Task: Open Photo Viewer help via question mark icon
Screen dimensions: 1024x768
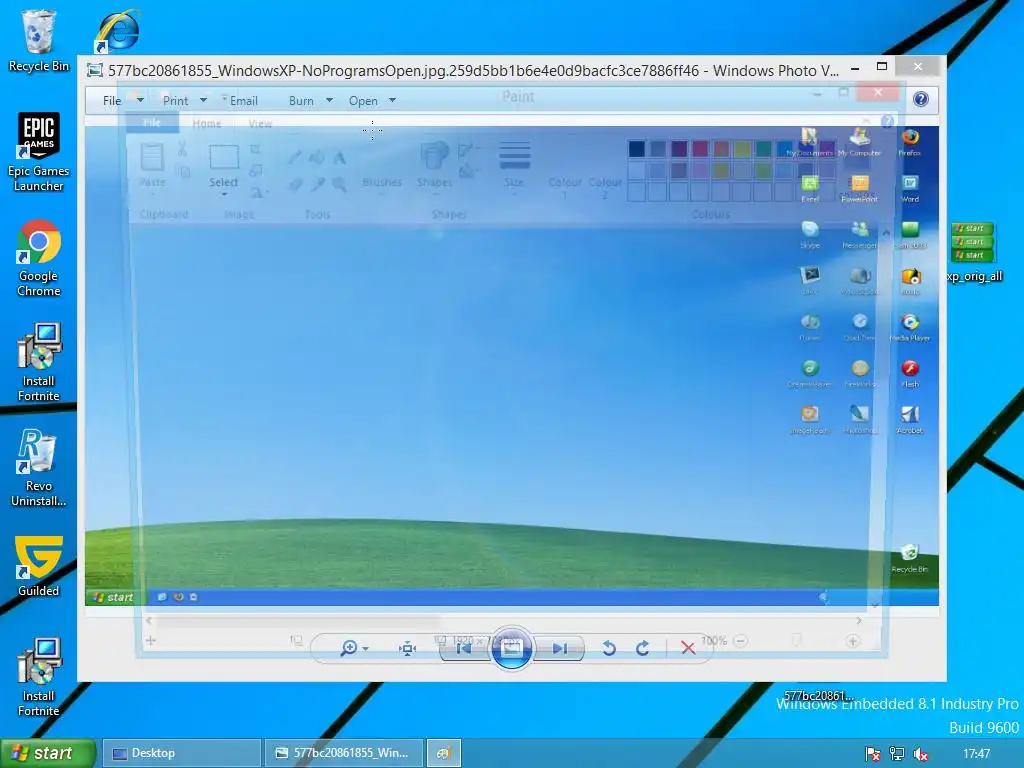Action: pyautogui.click(x=921, y=99)
